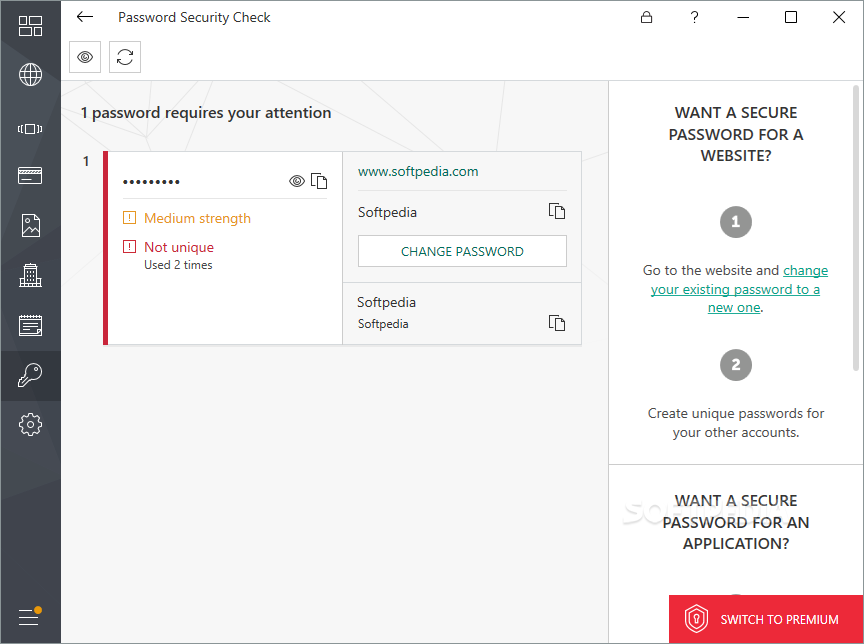Screen dimensions: 864x644
Task: Open Settings gear in sidebar
Action: pyautogui.click(x=30, y=425)
